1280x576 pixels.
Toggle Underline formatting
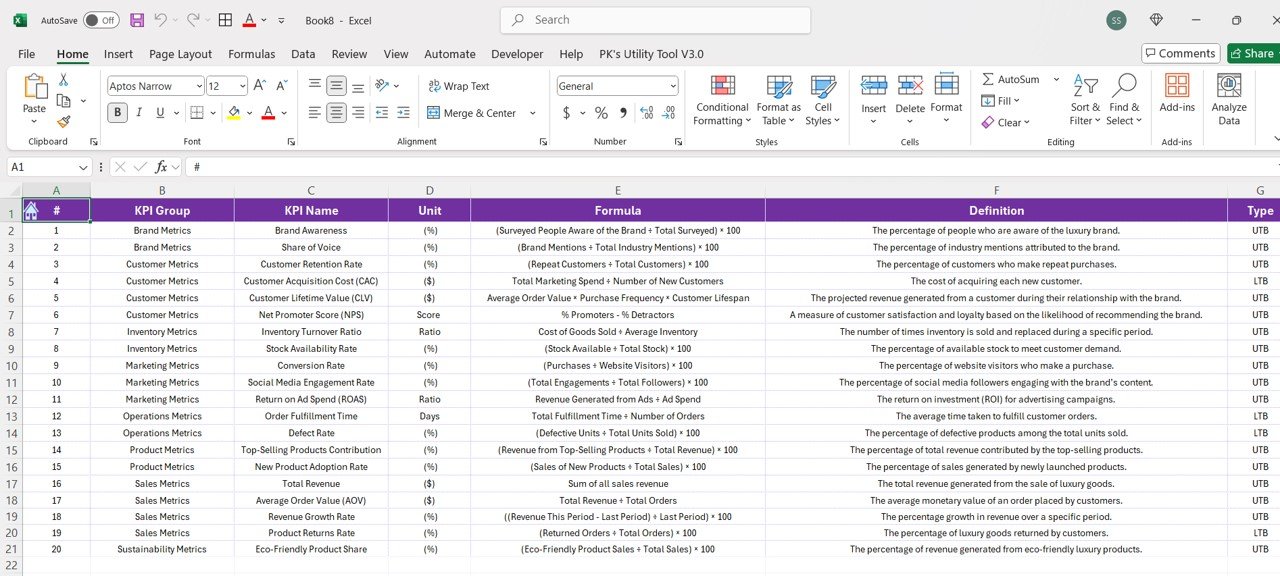coord(162,113)
